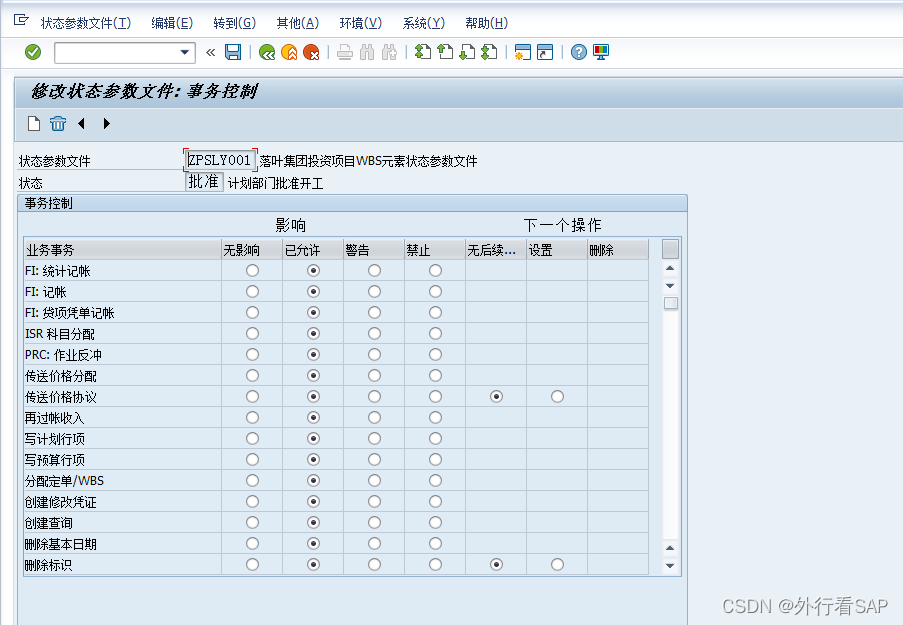This screenshot has height=625, width=903.
Task: Click the 写计划行项 row label
Action: click(55, 439)
